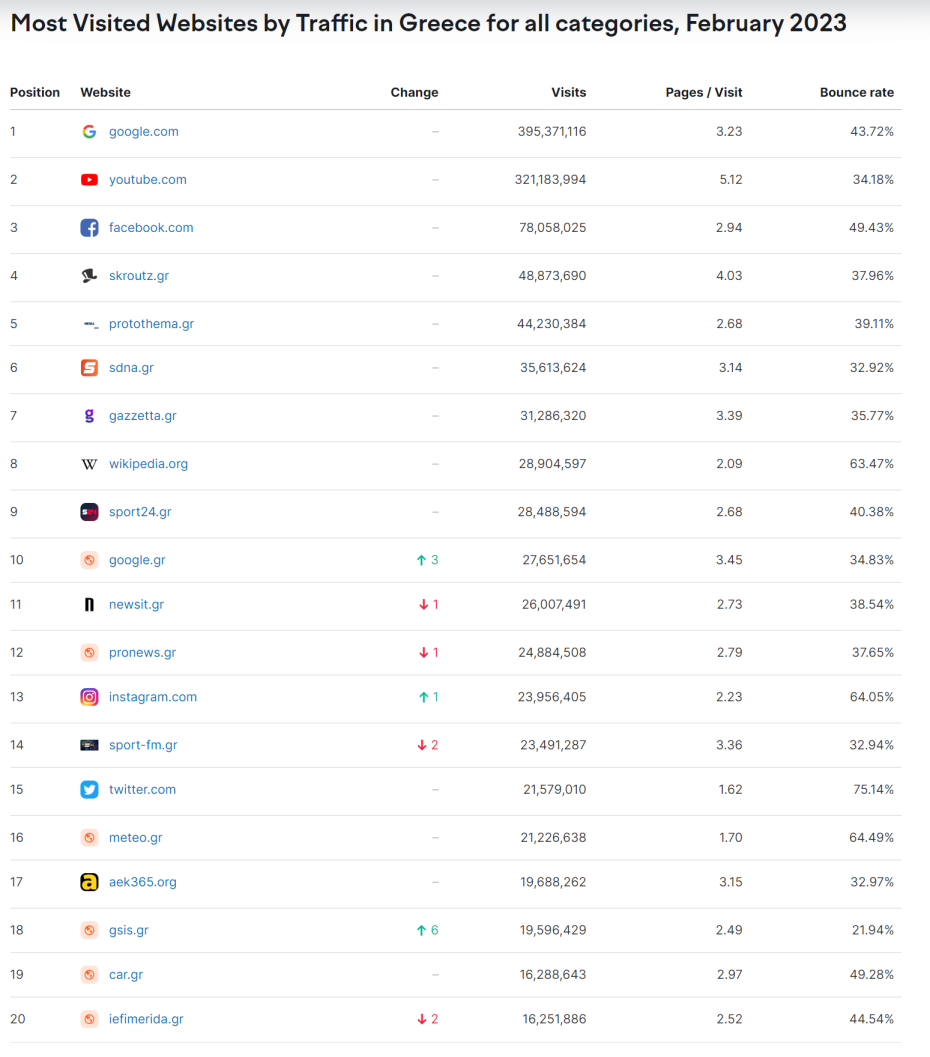
Task: Click the sport24.gr icon
Action: click(x=89, y=512)
